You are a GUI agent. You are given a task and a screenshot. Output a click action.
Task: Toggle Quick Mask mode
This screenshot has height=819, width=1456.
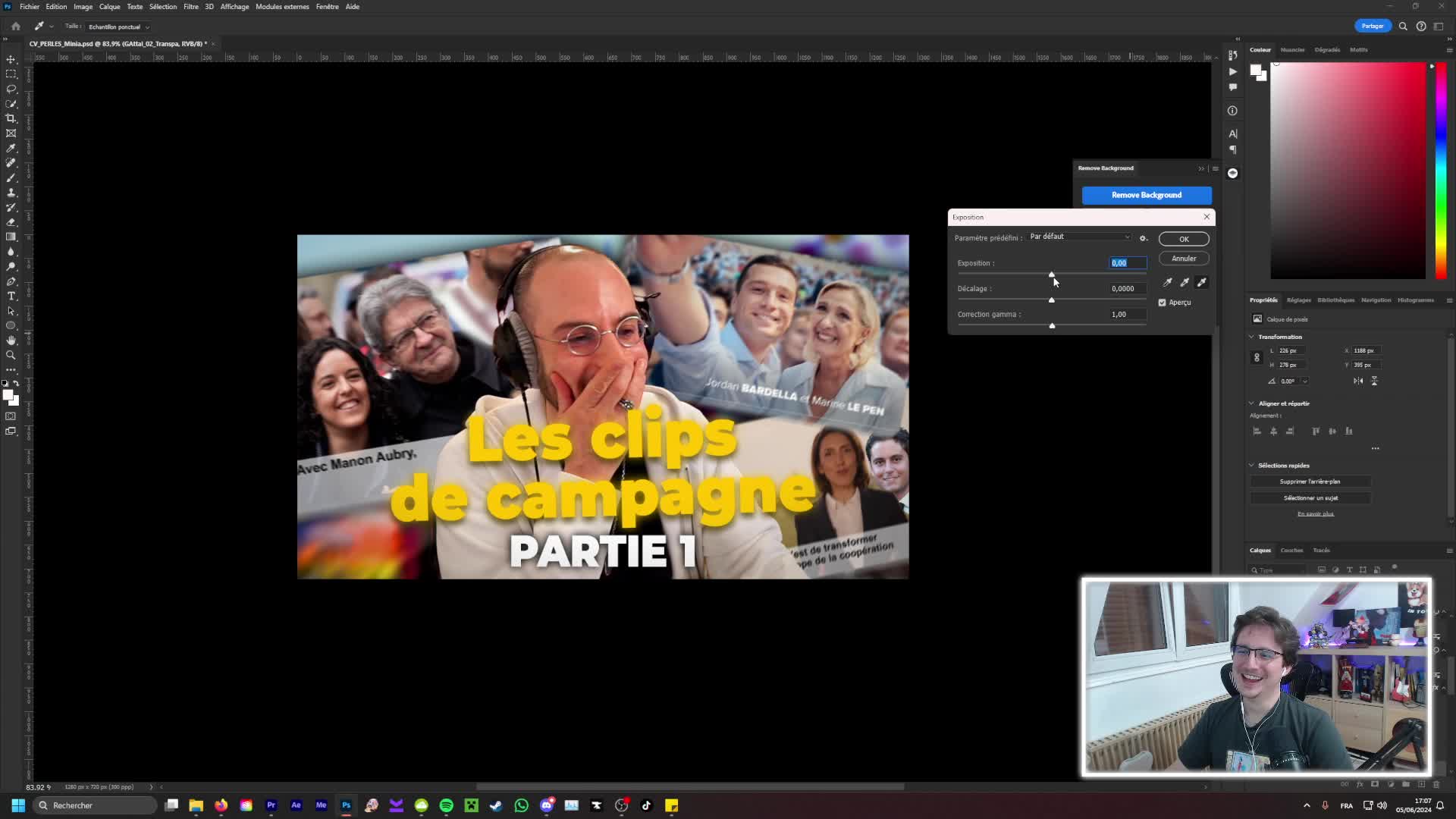11,416
